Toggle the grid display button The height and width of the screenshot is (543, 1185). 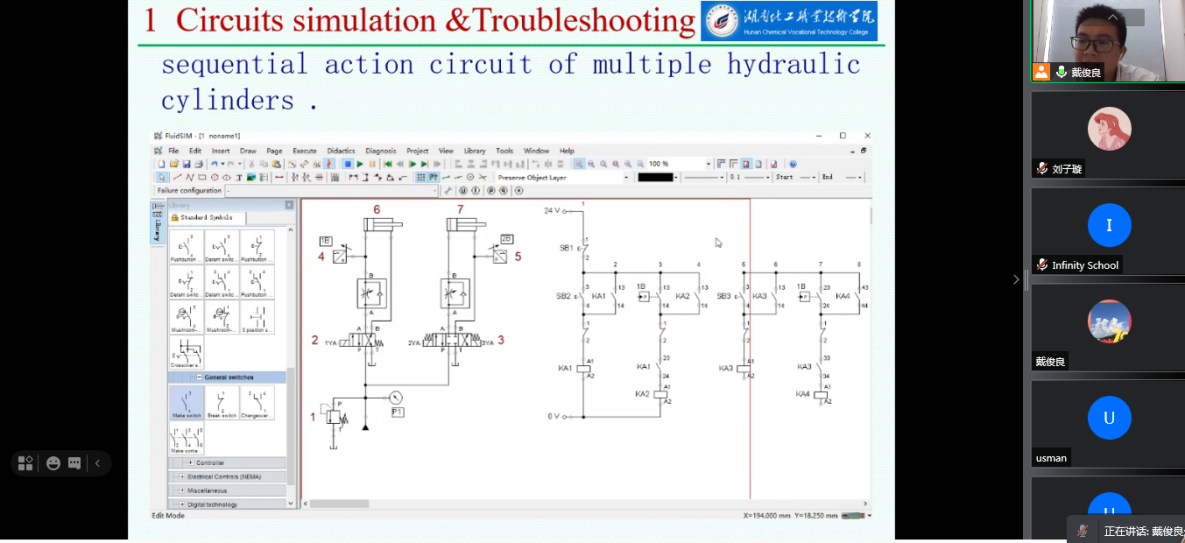(x=421, y=178)
